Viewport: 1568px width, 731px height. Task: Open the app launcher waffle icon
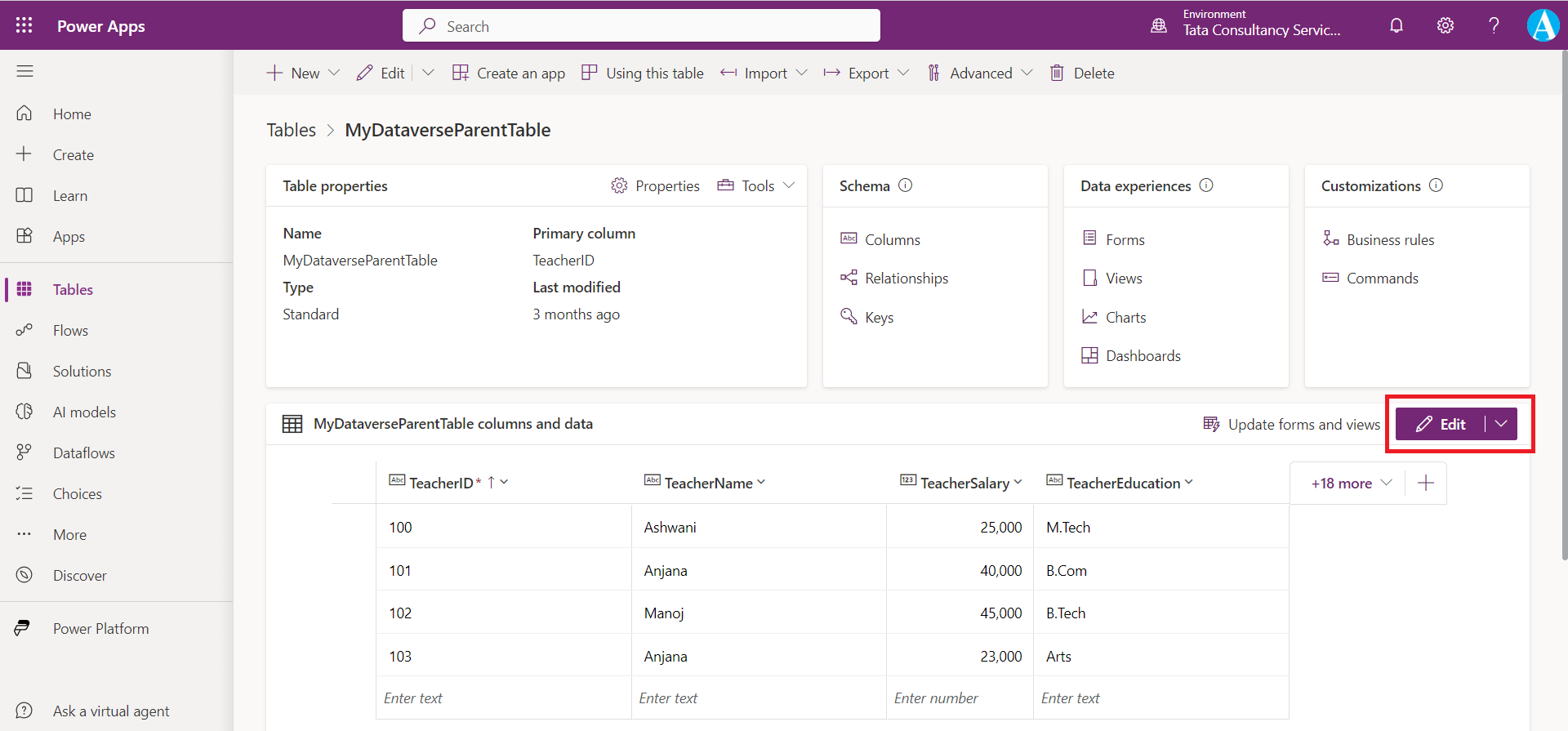pyautogui.click(x=24, y=25)
